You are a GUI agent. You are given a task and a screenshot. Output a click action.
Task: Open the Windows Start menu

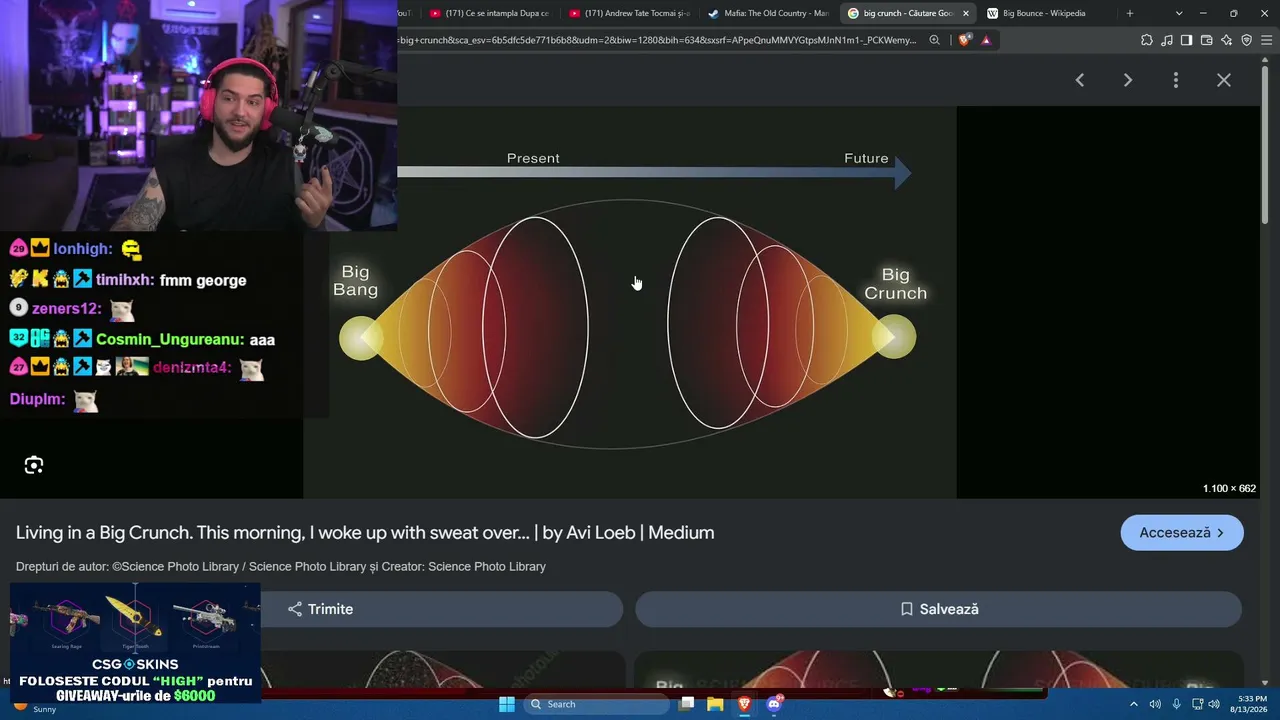pos(507,704)
